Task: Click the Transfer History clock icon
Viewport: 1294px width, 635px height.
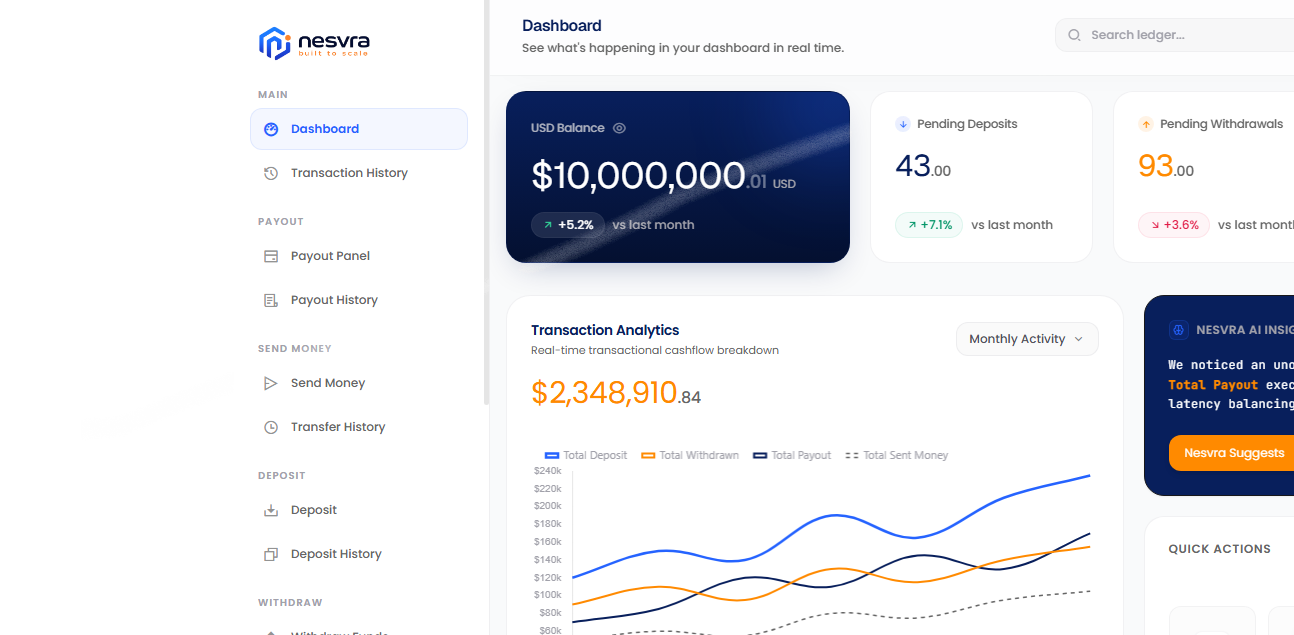Action: point(271,427)
